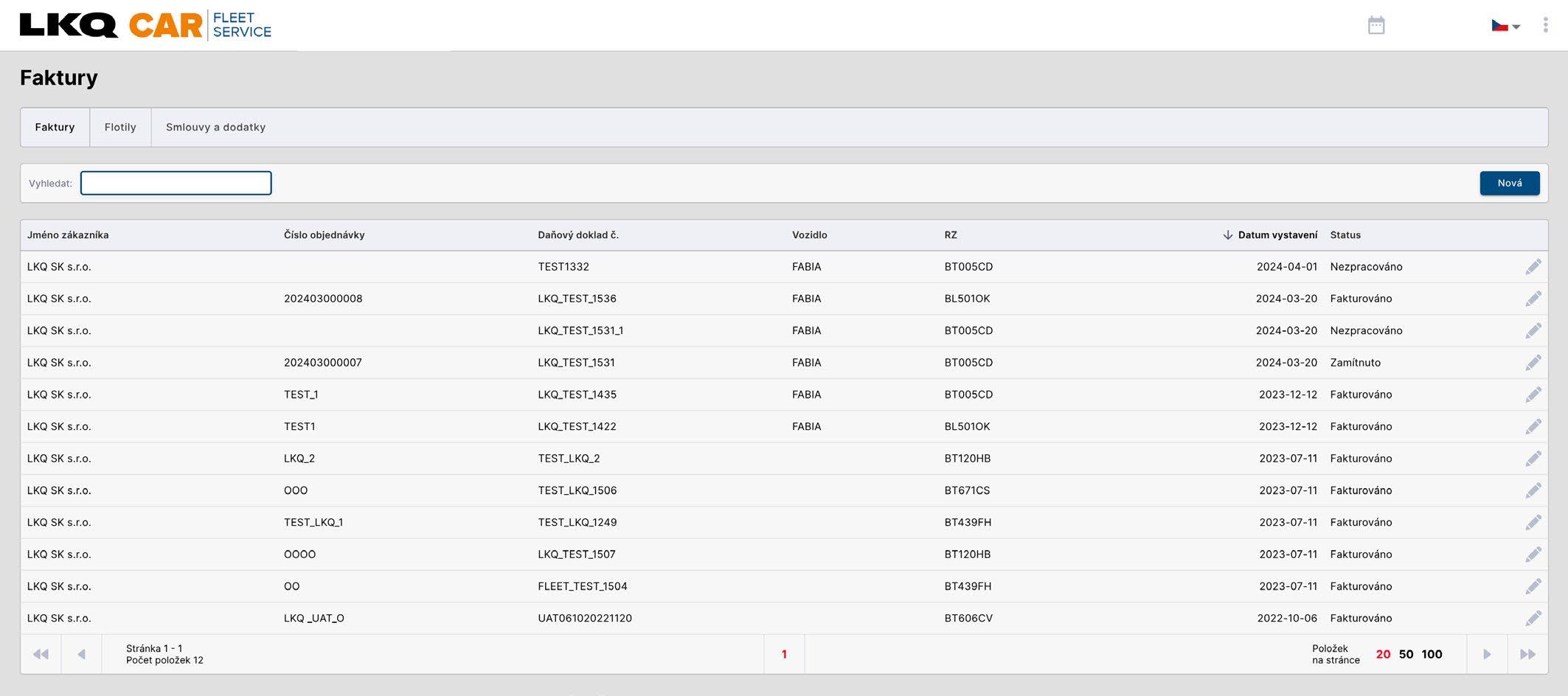The image size is (1568, 696).
Task: Go to last page with double-right arrow
Action: (1527, 654)
